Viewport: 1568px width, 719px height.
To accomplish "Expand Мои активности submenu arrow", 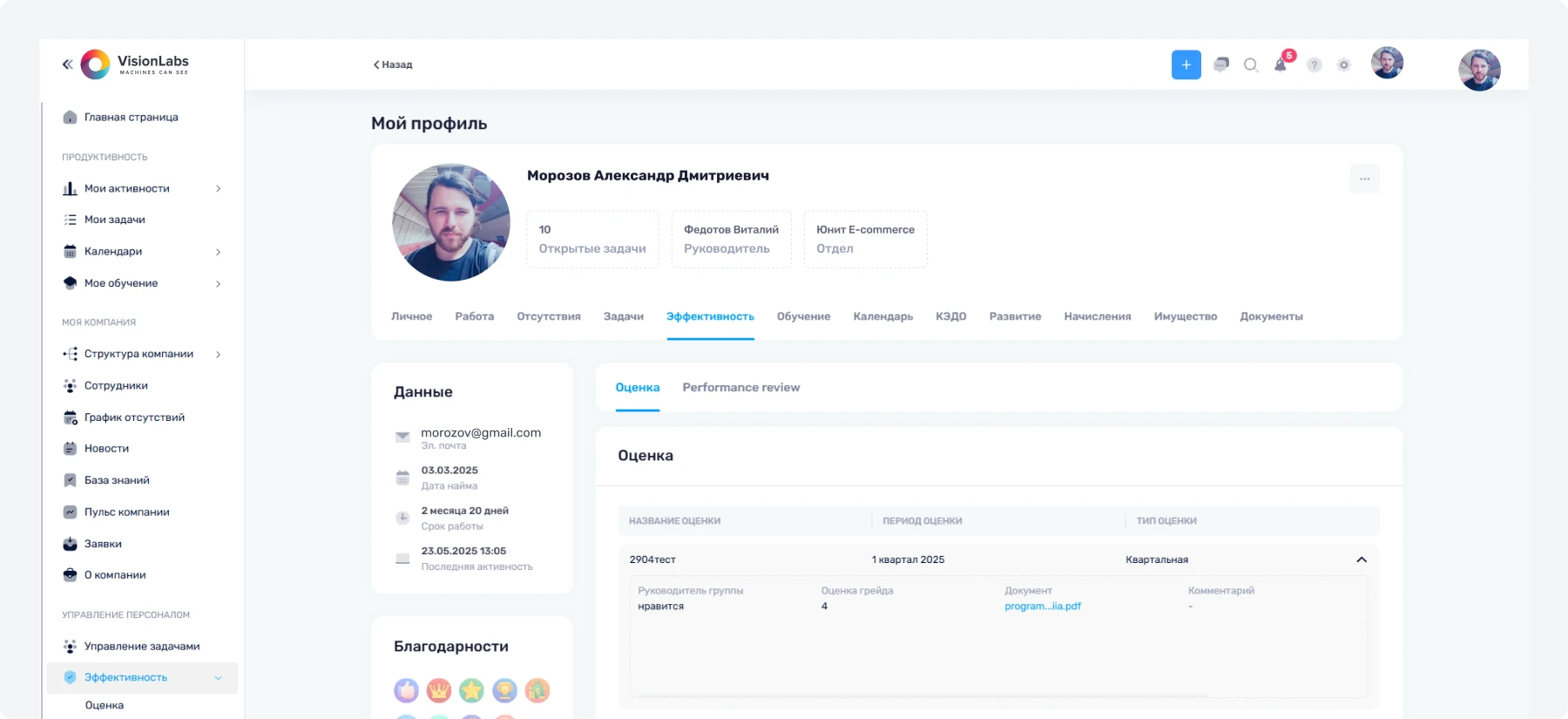I will tap(218, 188).
